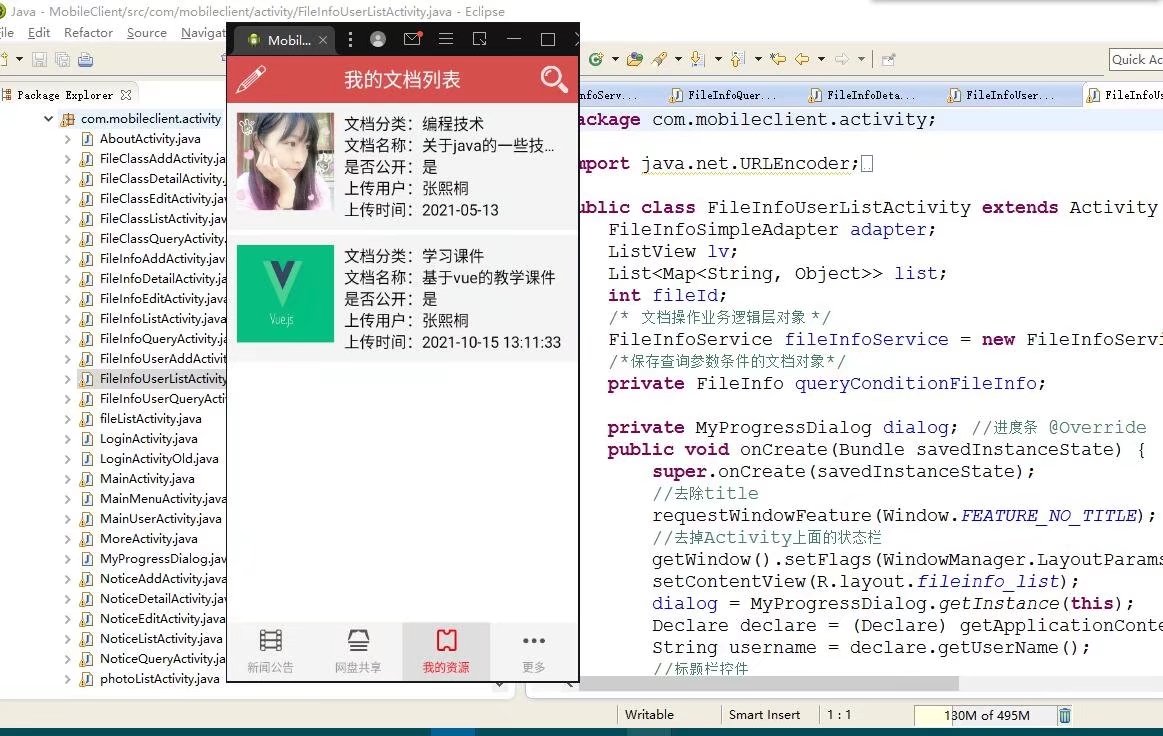Image resolution: width=1163 pixels, height=736 pixels.
Task: Click the Next Annotation toolbar icon
Action: 696,59
